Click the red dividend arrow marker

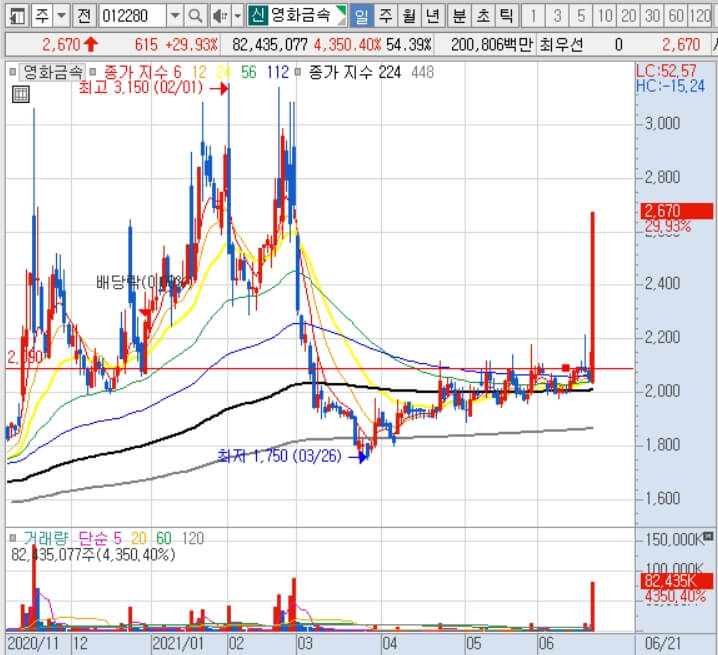(146, 312)
